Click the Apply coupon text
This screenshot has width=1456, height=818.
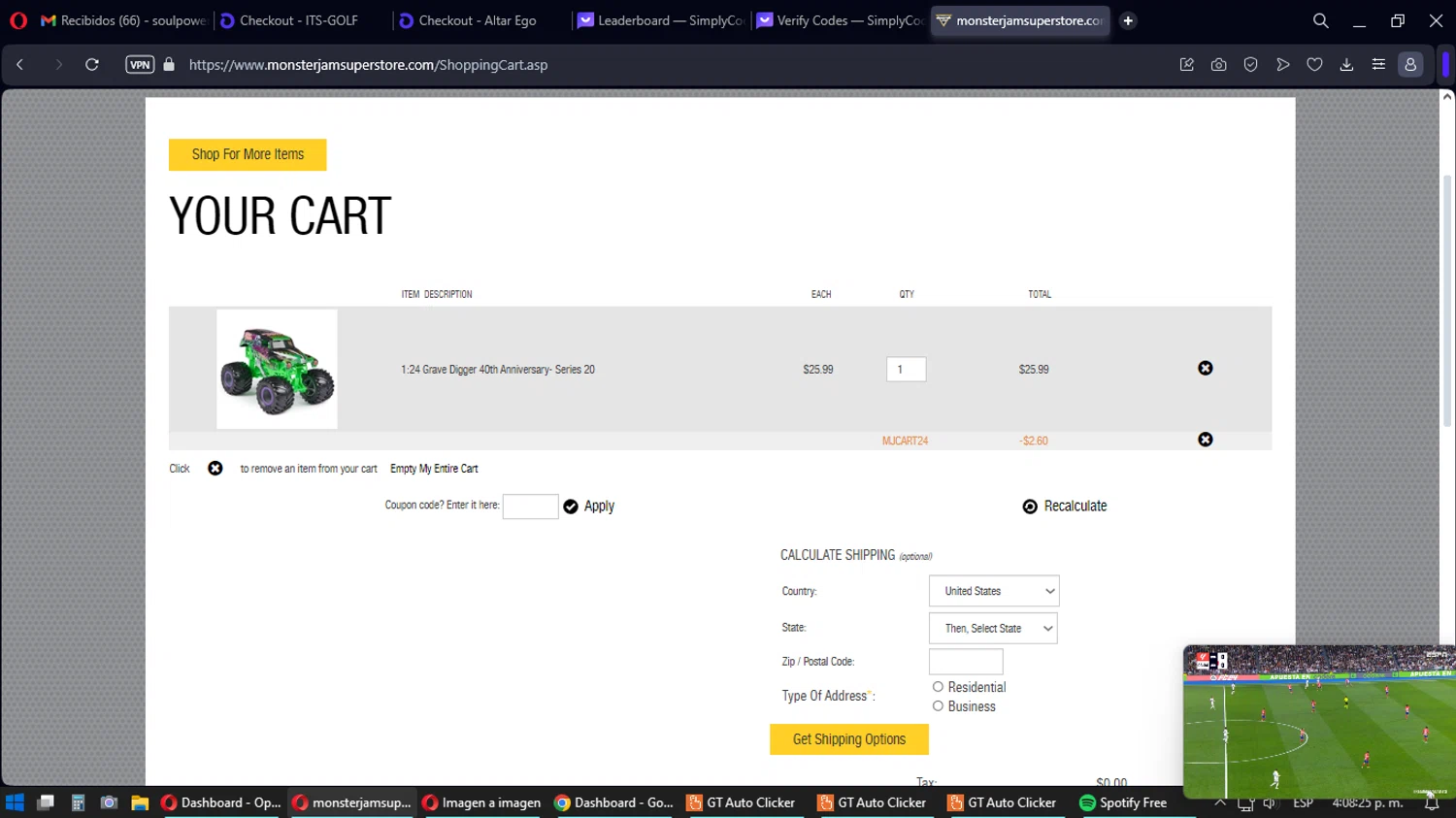[599, 507]
